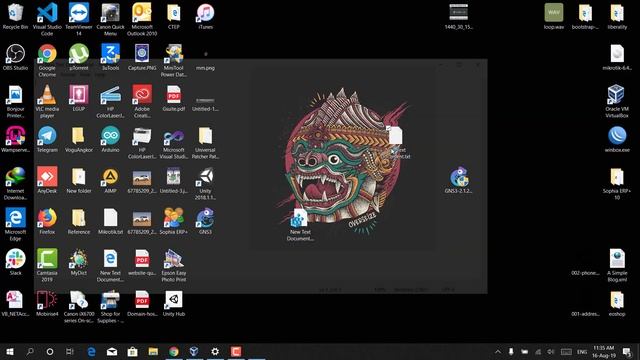Click the taskbar search icon
This screenshot has height=360, width=640.
tap(30, 351)
